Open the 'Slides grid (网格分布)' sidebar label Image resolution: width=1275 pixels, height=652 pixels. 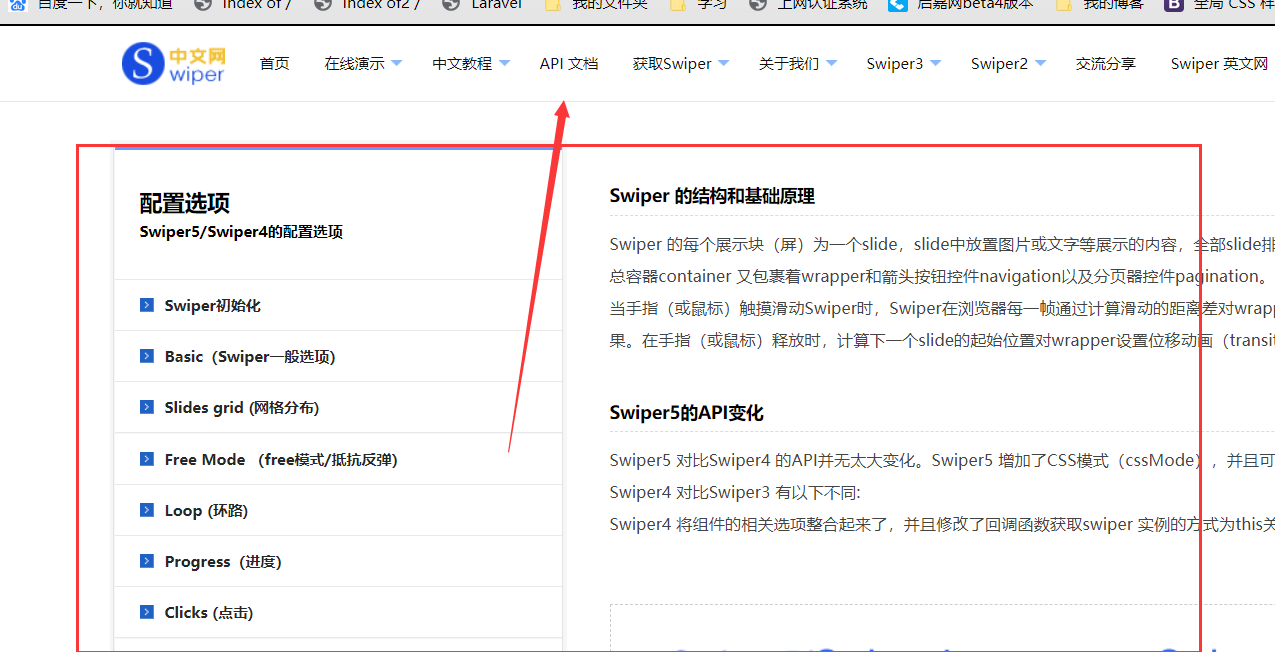[x=242, y=407]
